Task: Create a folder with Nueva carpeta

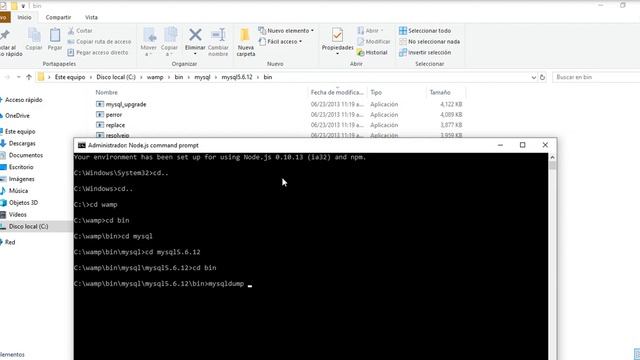Action: [246, 42]
